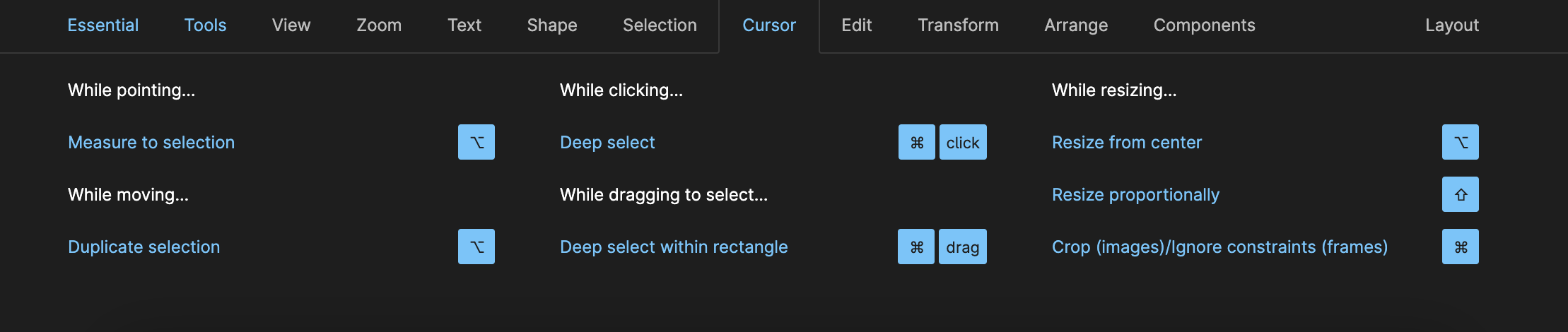Open the Transform tab
This screenshot has width=1568, height=332.
958,25
